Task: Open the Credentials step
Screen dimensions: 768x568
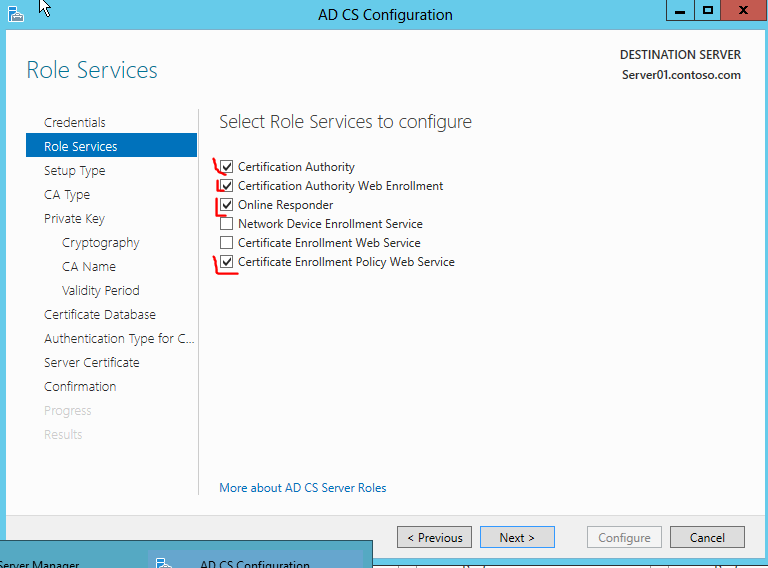Action: coord(75,123)
